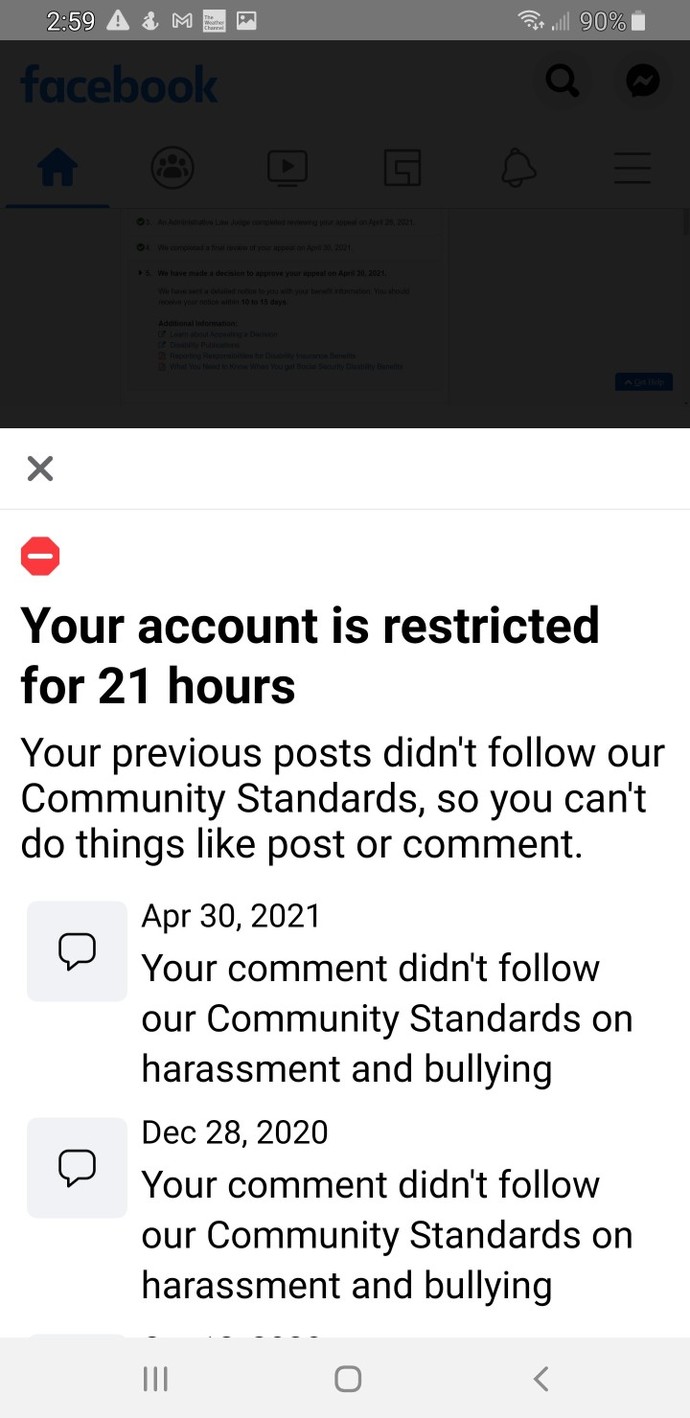Tap the facebook wordmark logo
Image resolution: width=690 pixels, height=1418 pixels.
[118, 85]
